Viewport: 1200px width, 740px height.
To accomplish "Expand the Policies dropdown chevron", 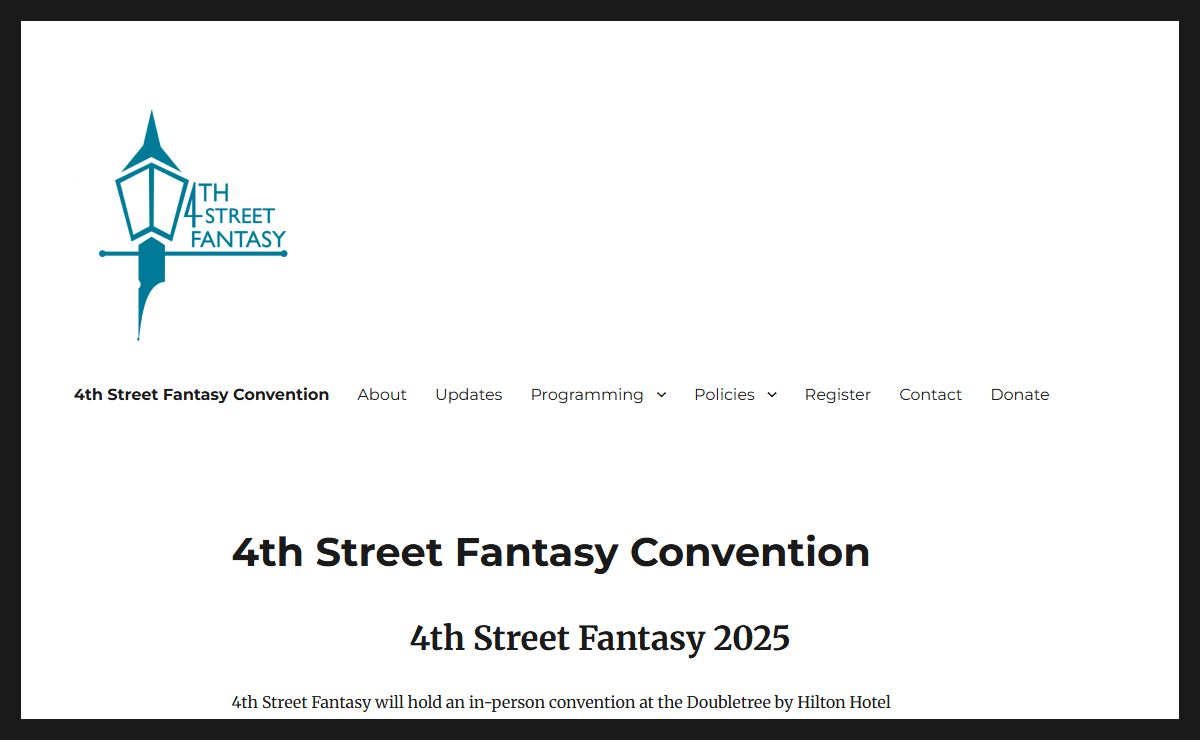I will (771, 395).
